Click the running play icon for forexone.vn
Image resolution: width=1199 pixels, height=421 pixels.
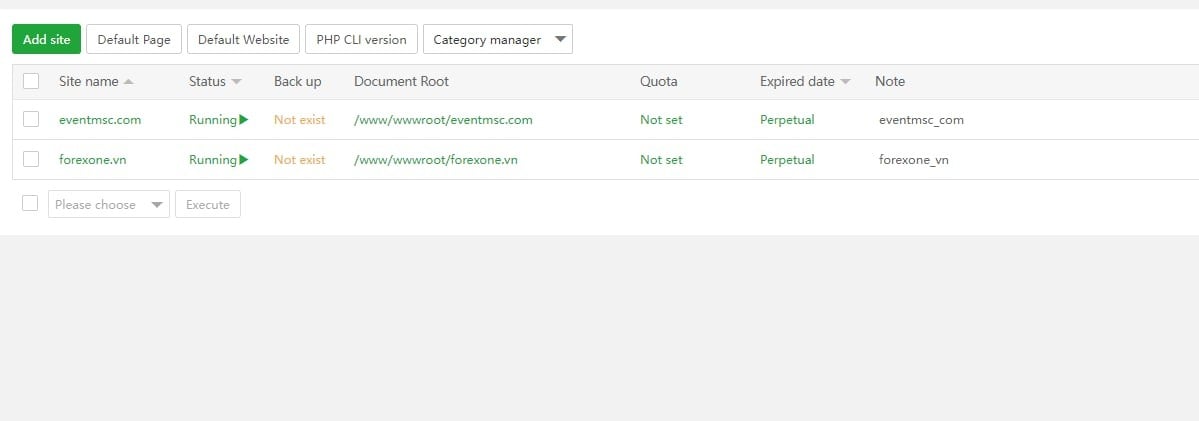point(244,160)
